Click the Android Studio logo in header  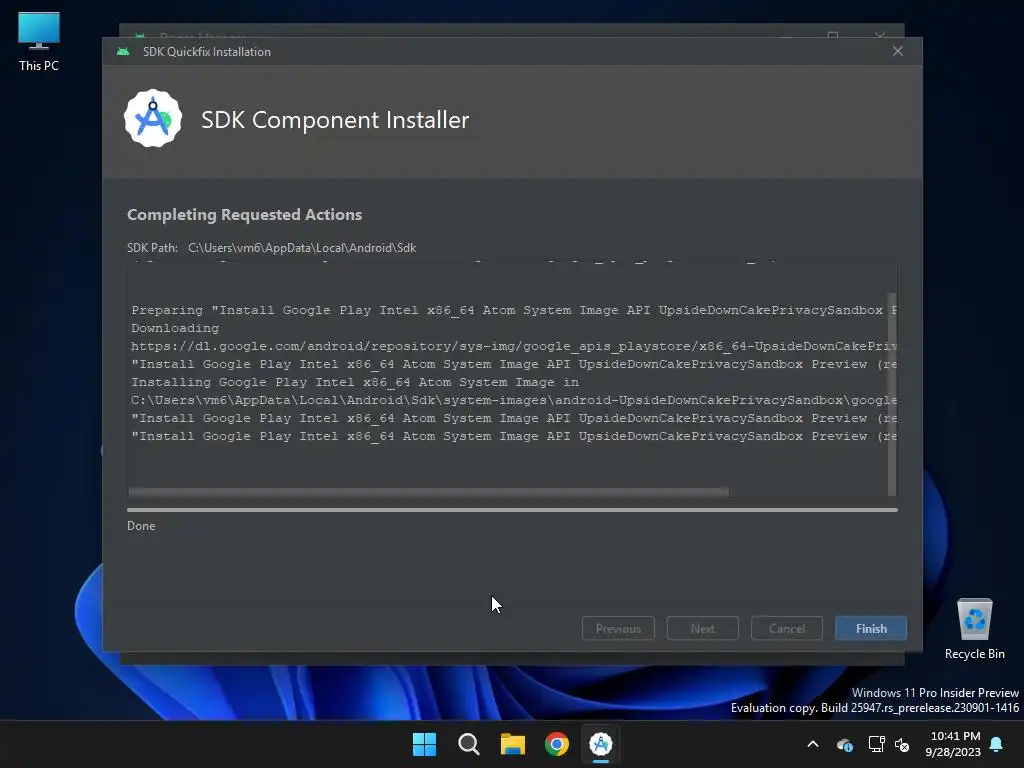tap(153, 118)
